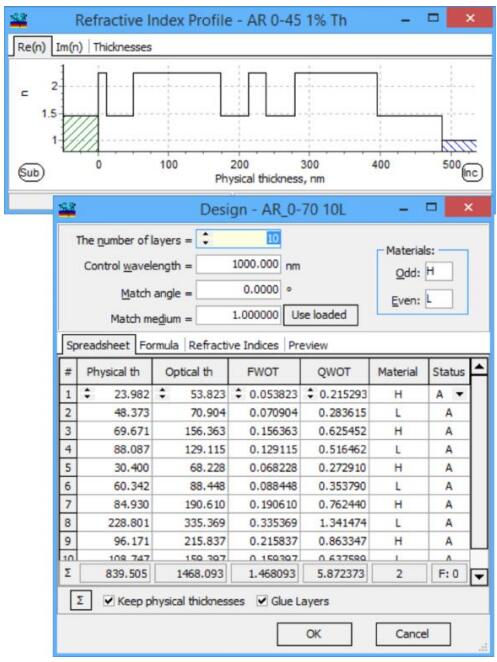The height and width of the screenshot is (662, 497).
Task: Click the Even material field
Action: point(439,299)
